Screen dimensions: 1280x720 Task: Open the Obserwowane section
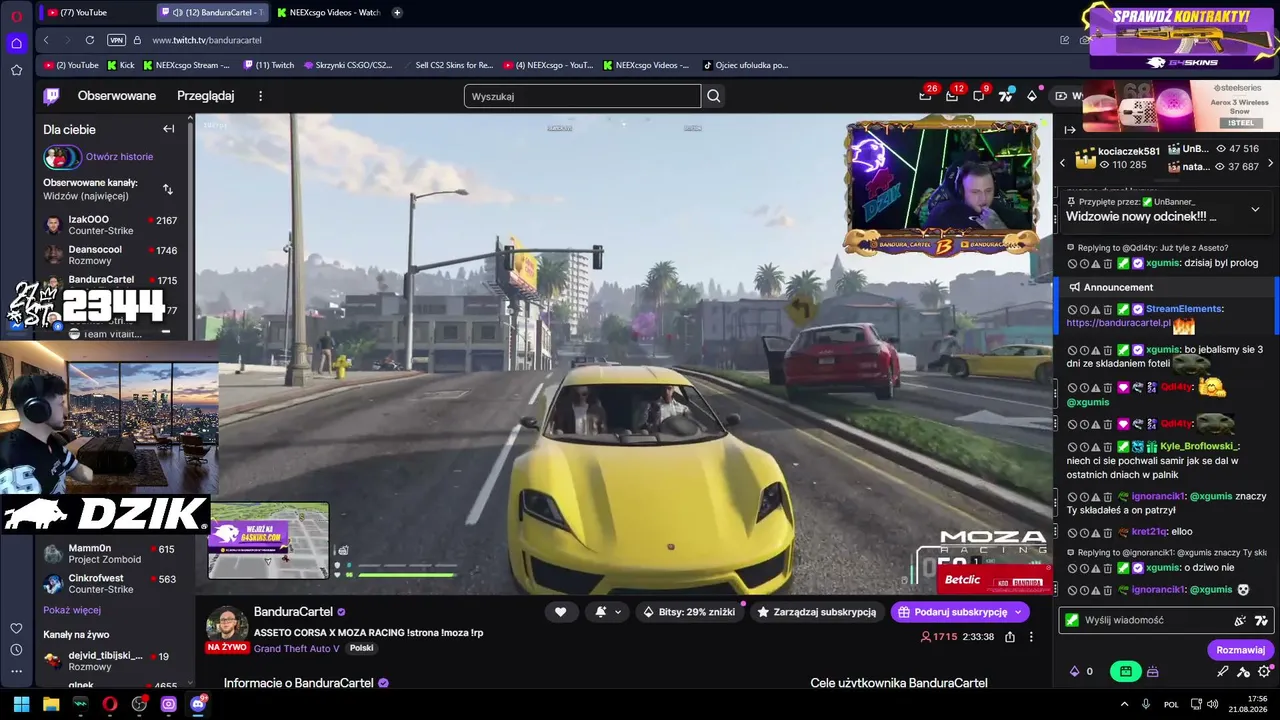117,96
